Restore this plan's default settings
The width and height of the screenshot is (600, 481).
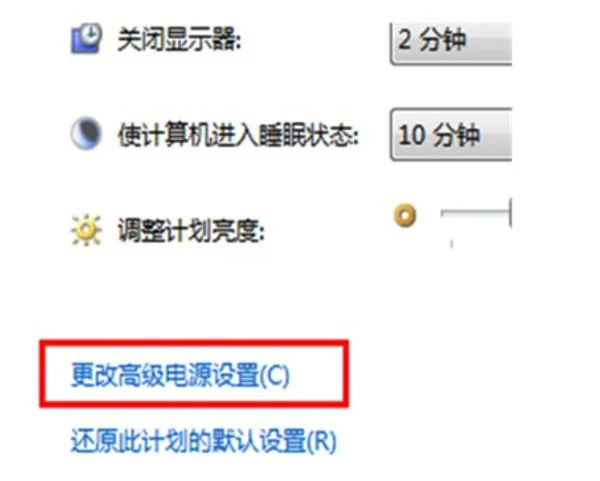point(203,440)
